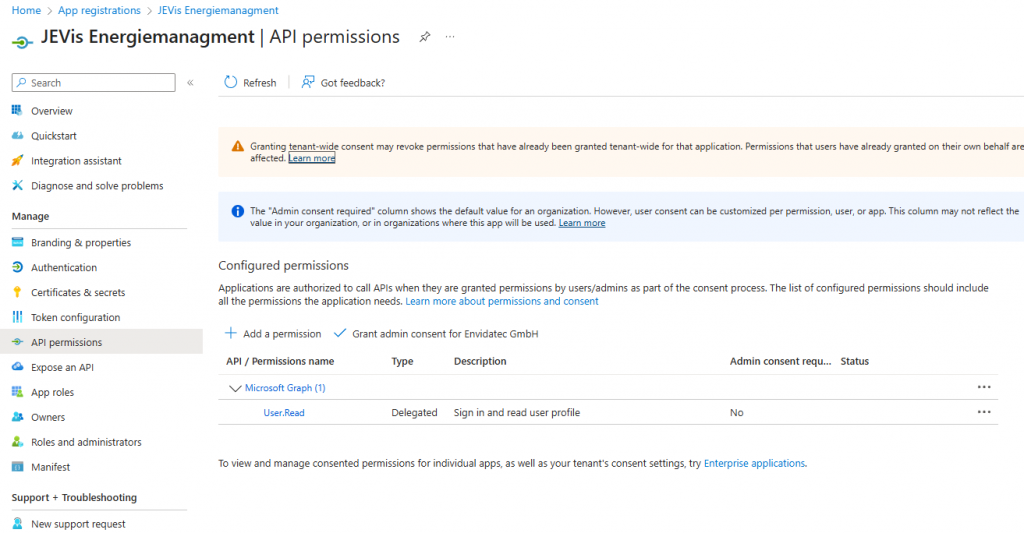Open more options for Microsoft Graph row

[x=984, y=387]
